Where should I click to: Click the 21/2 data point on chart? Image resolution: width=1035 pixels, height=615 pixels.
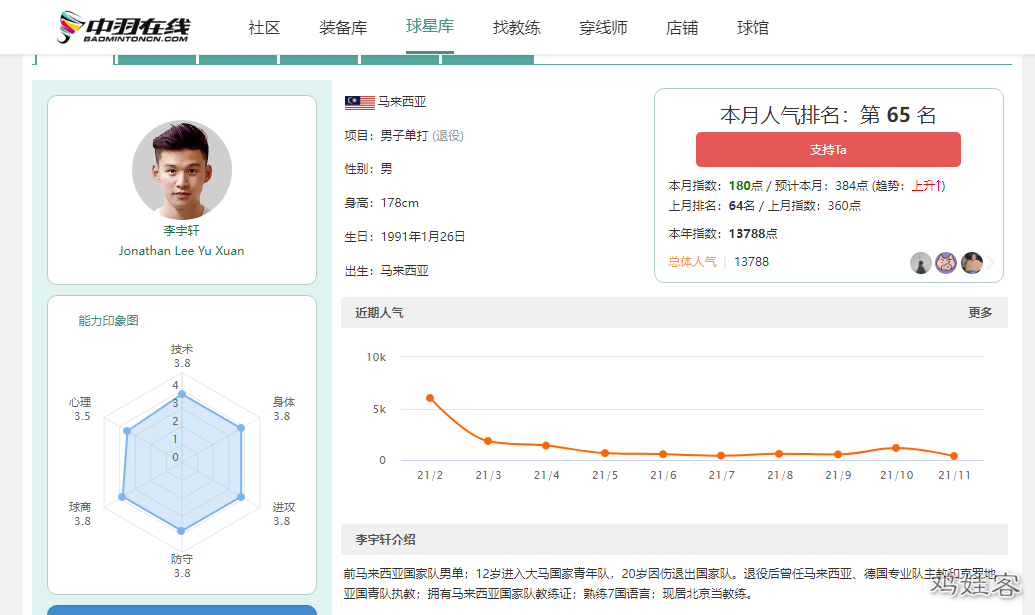tap(430, 398)
